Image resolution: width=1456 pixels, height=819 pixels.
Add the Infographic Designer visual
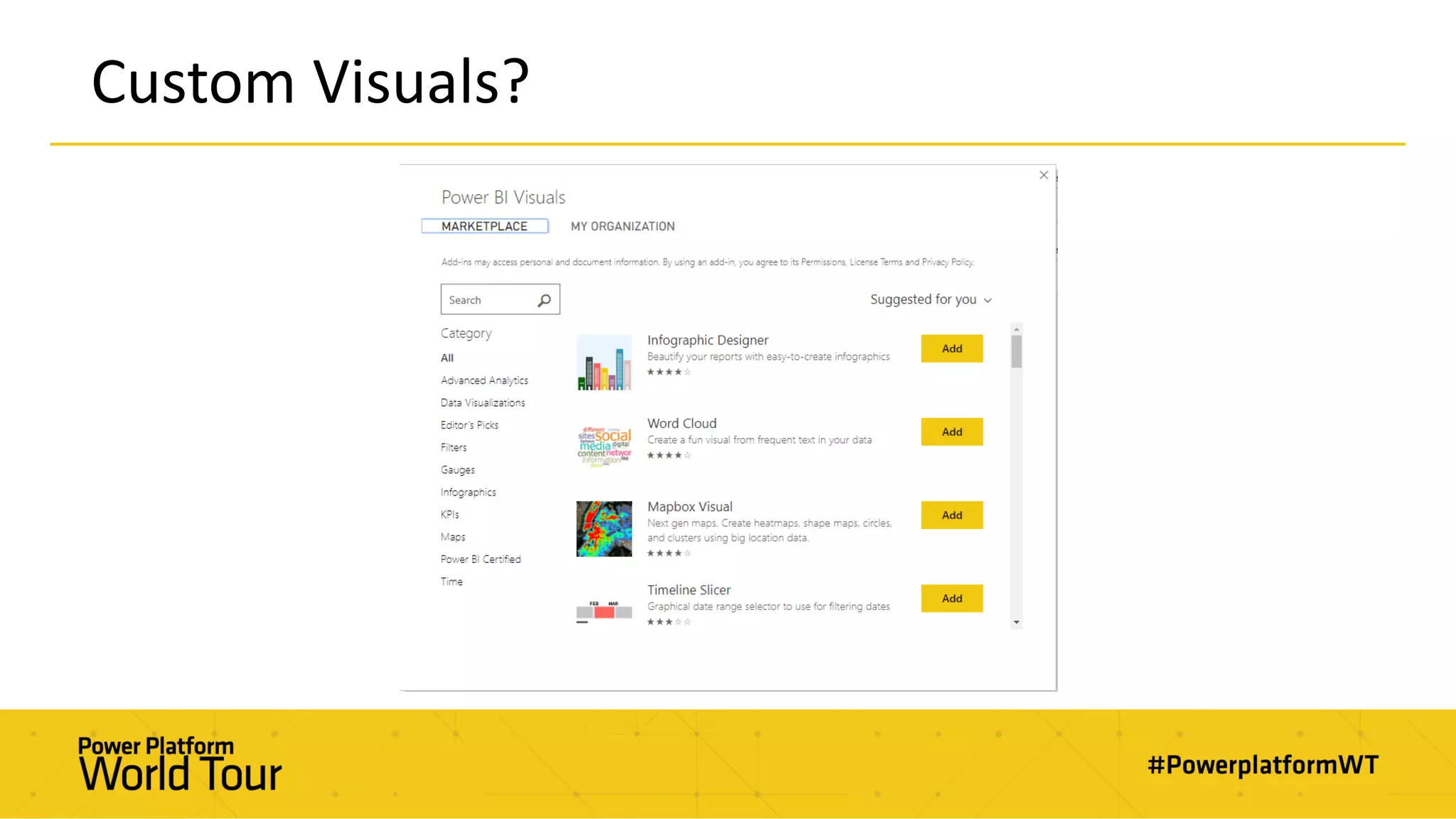952,348
